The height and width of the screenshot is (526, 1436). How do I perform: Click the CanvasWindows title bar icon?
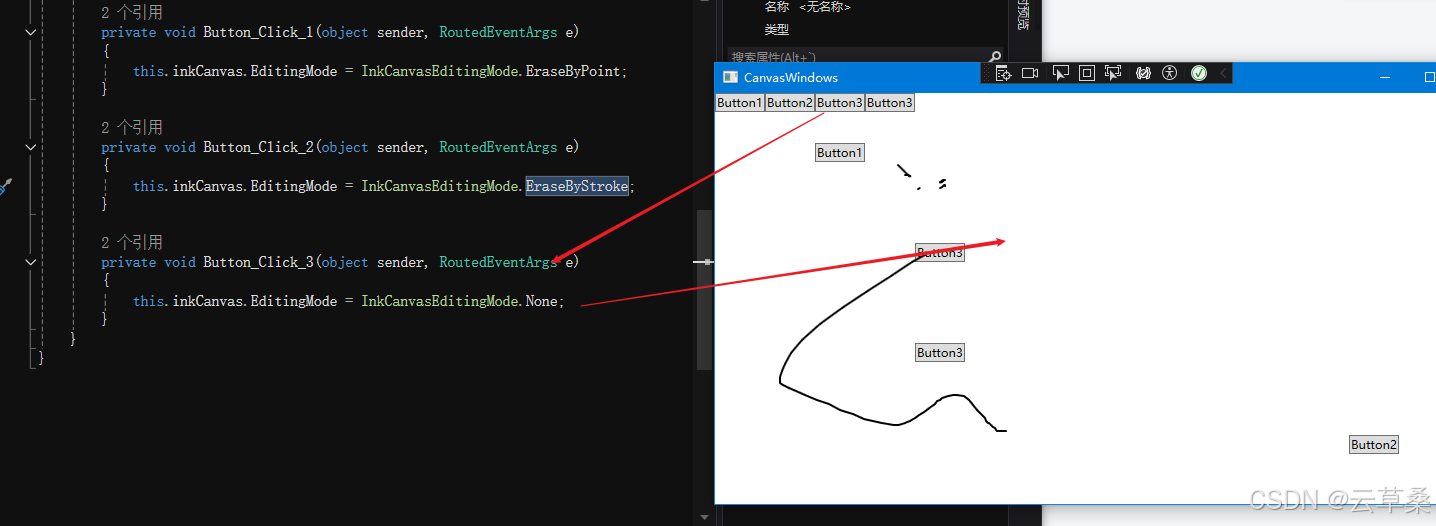(x=731, y=77)
